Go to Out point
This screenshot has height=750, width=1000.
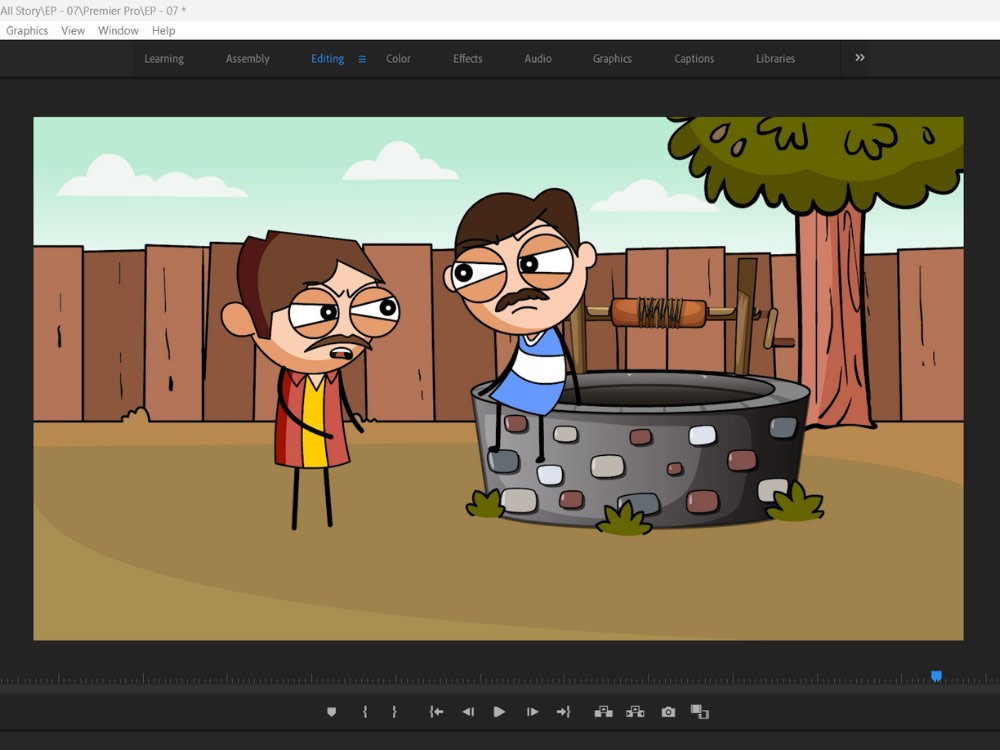[x=563, y=712]
